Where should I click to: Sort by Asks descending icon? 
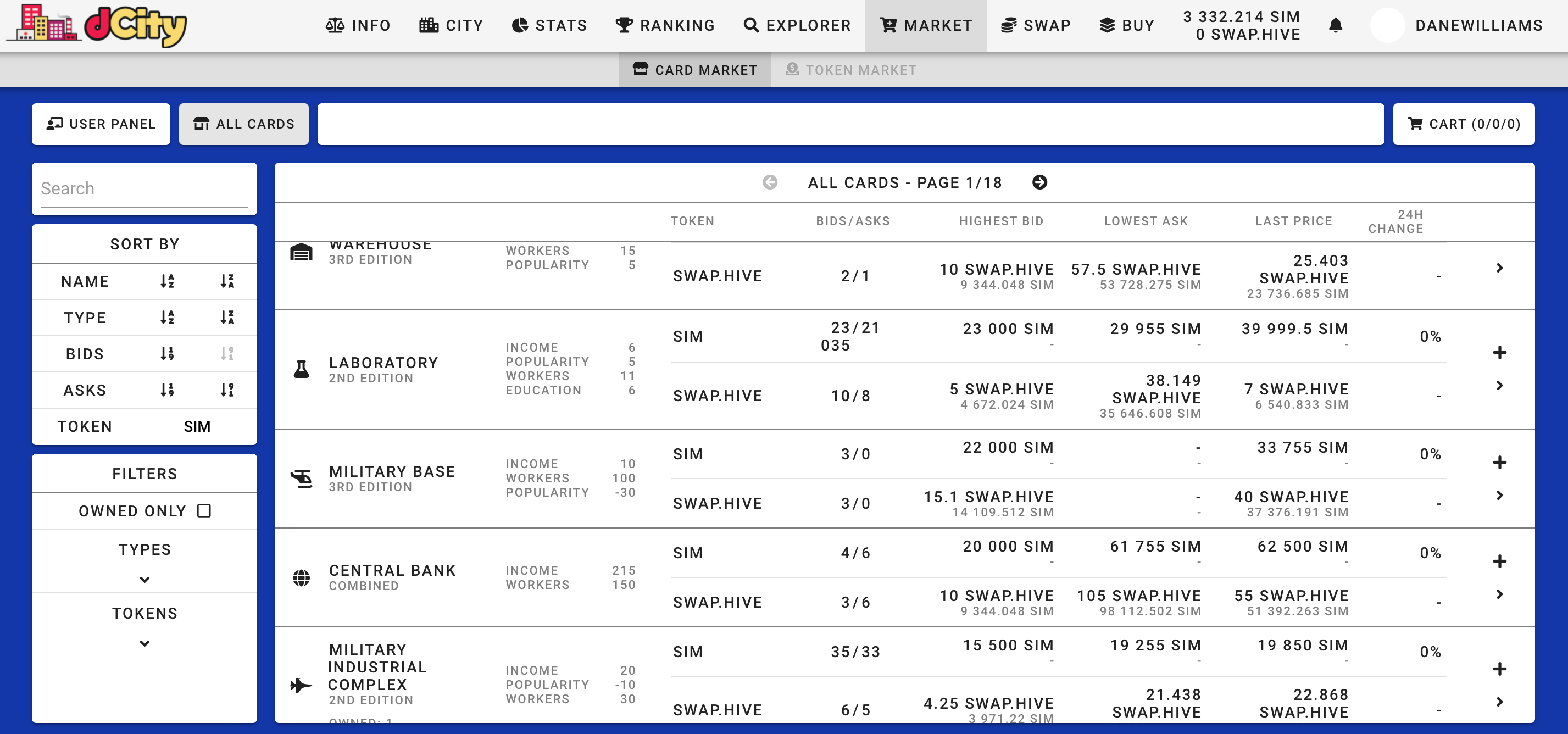coord(227,390)
